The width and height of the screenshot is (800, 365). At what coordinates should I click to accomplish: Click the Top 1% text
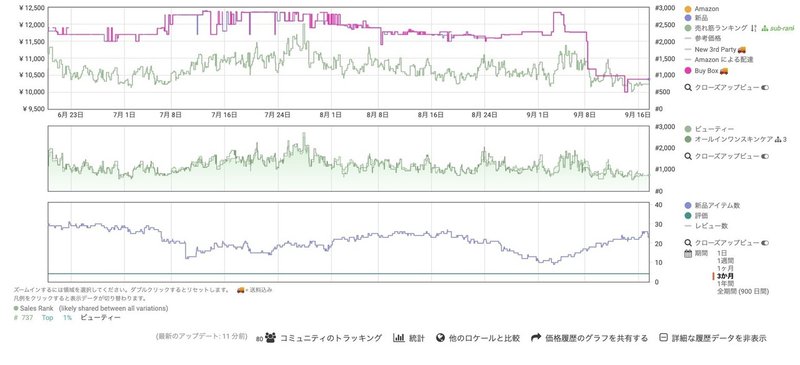point(57,318)
